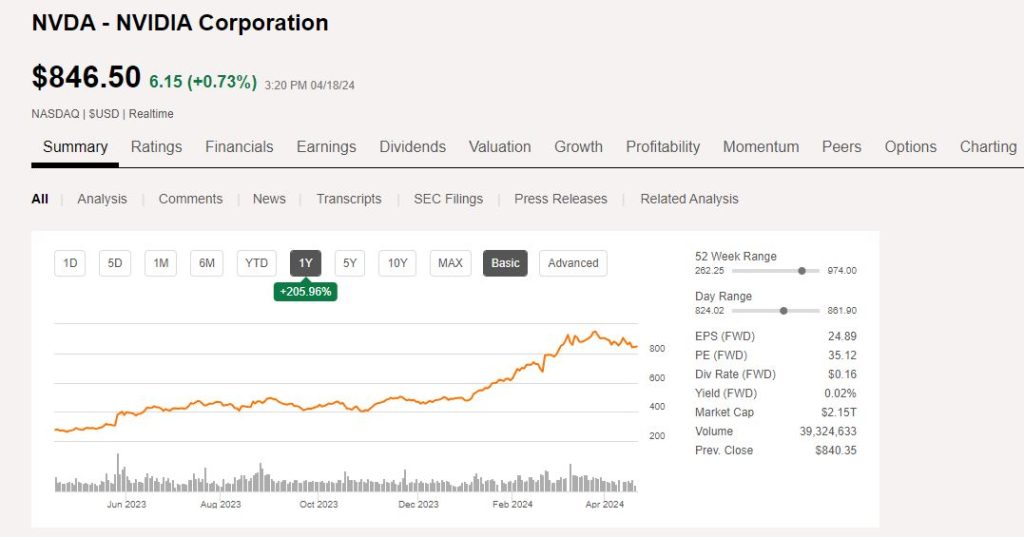The image size is (1024, 537).
Task: Show the News filter
Action: [x=269, y=199]
